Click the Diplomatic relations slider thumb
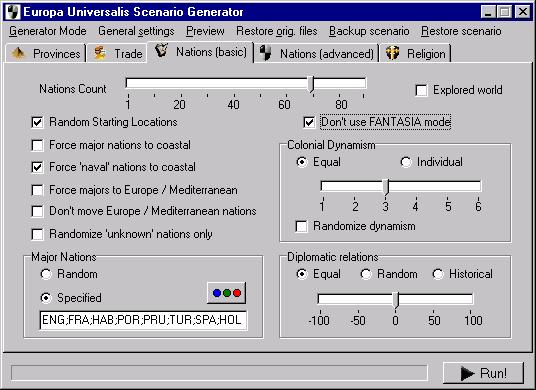The width and height of the screenshot is (536, 390). (x=396, y=300)
